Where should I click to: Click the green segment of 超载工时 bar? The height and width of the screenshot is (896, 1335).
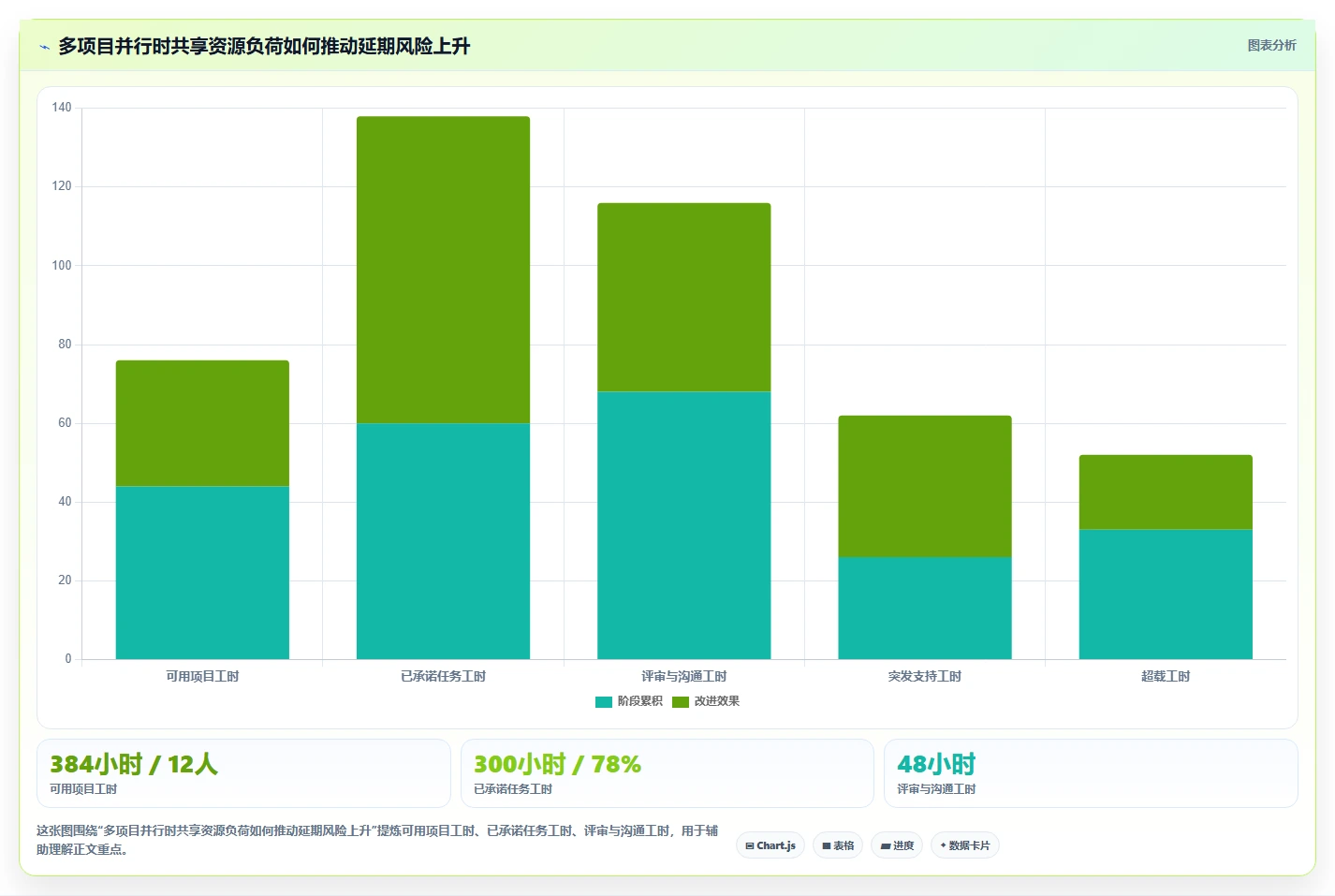(1166, 492)
